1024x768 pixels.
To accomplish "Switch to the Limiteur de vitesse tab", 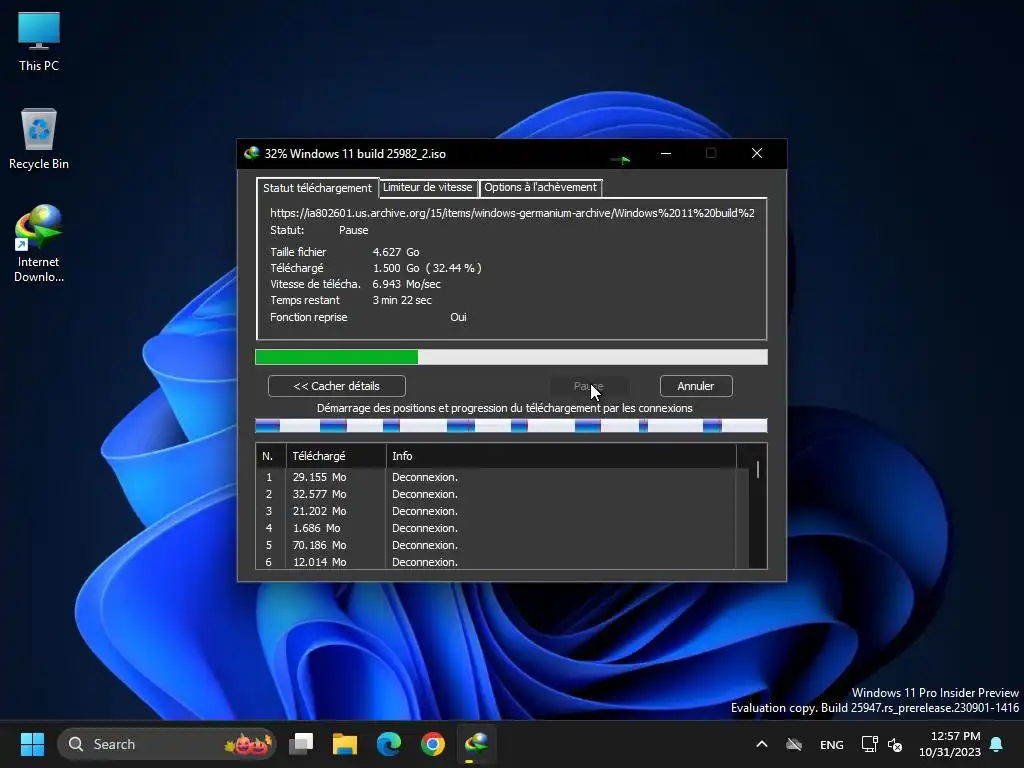I will point(427,187).
